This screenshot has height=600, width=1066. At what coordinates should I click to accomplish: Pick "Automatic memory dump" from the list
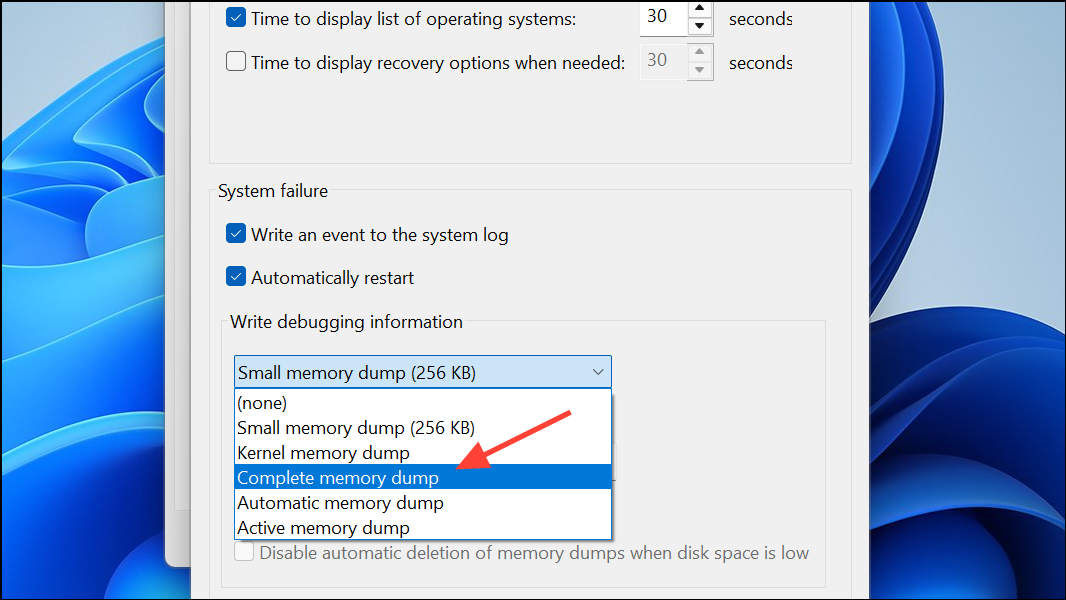click(x=340, y=502)
